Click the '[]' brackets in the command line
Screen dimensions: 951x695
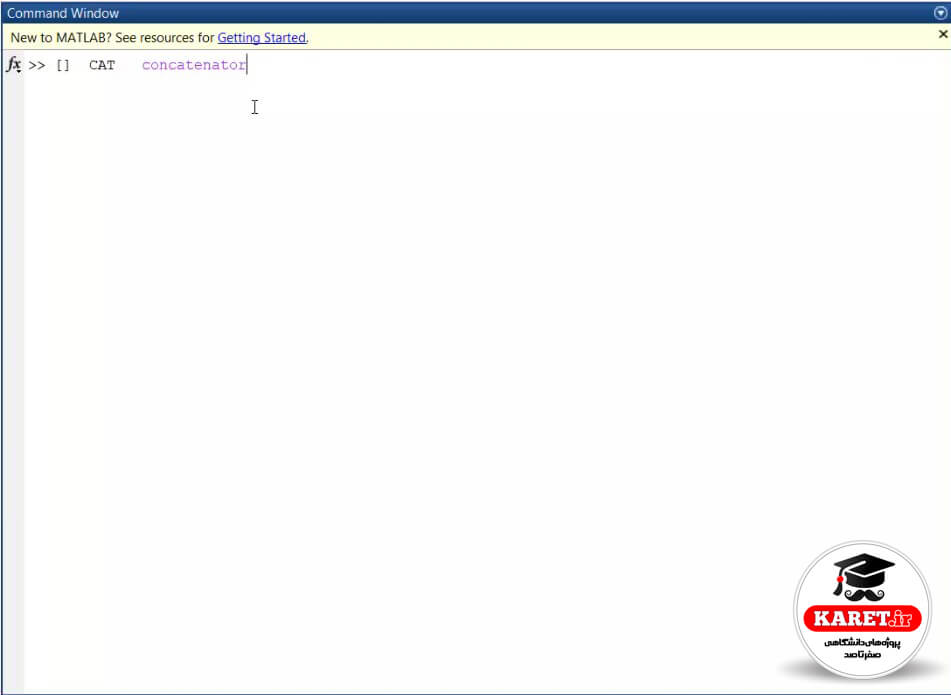click(63, 65)
